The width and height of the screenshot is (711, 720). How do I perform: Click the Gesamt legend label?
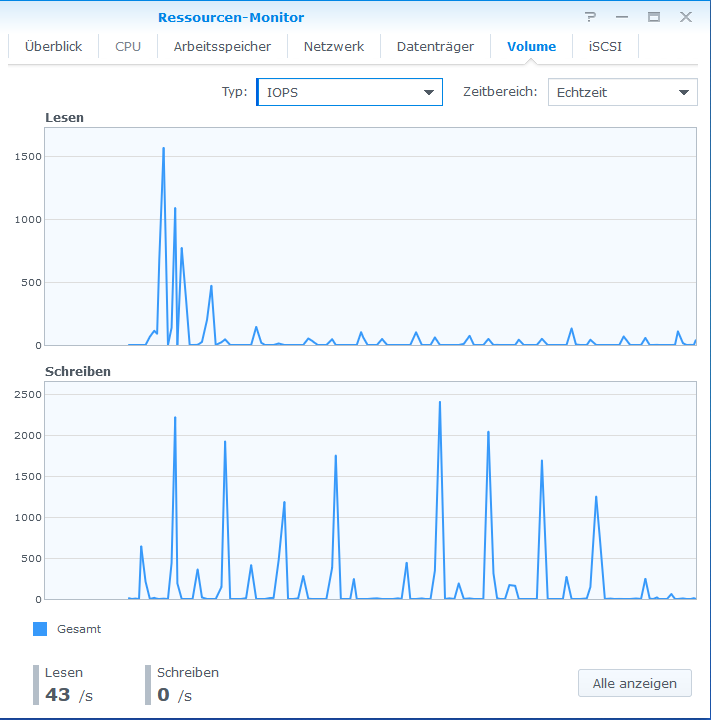point(79,629)
